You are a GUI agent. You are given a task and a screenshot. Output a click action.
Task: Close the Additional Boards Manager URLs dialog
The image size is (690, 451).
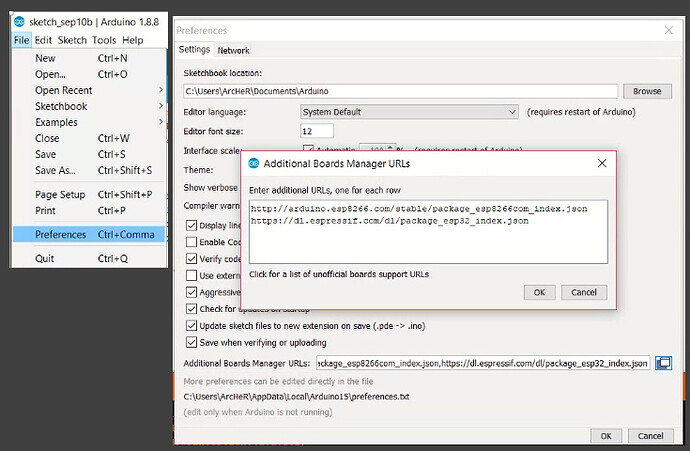(x=602, y=163)
